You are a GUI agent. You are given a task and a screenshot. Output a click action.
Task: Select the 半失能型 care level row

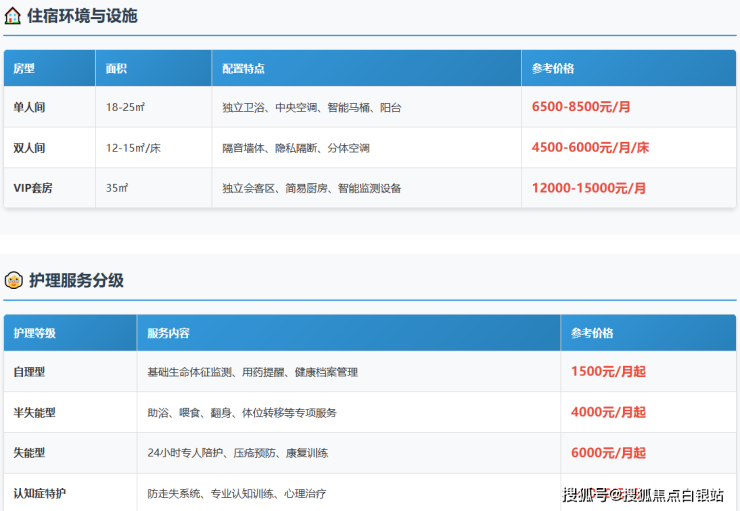click(x=34, y=412)
